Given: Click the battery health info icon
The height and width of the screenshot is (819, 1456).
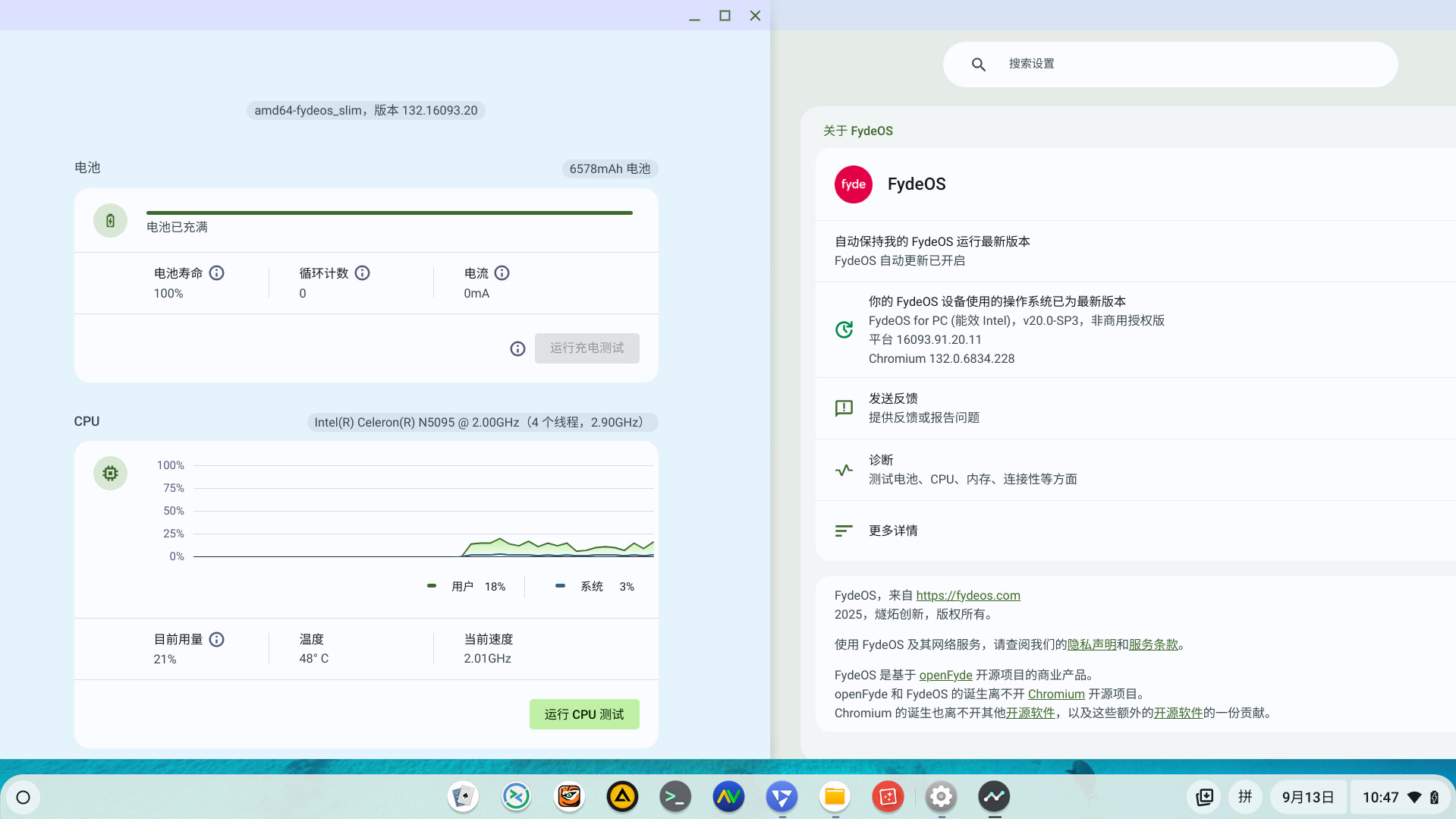Looking at the screenshot, I should [217, 273].
